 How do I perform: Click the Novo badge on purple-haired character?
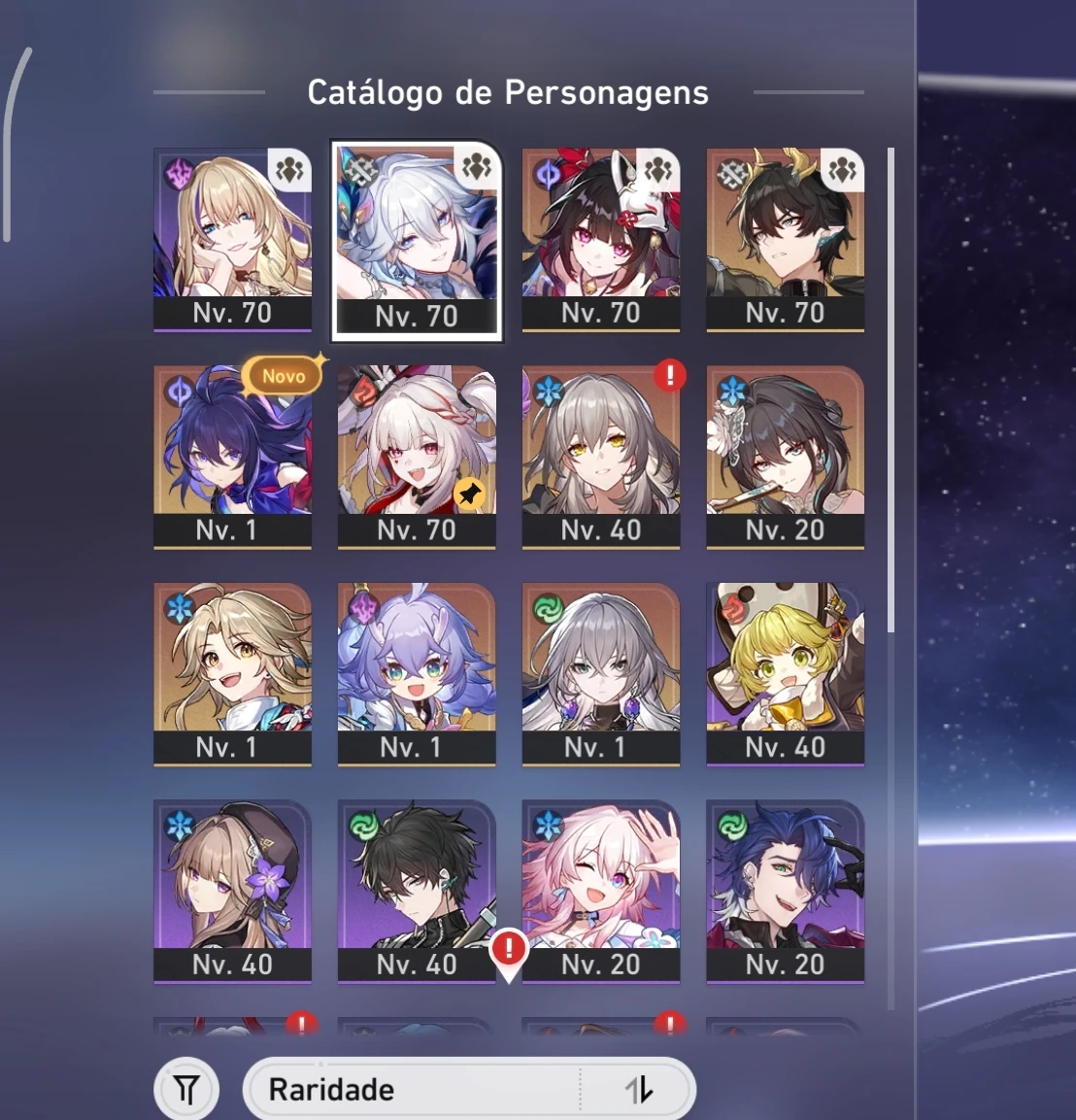[284, 376]
